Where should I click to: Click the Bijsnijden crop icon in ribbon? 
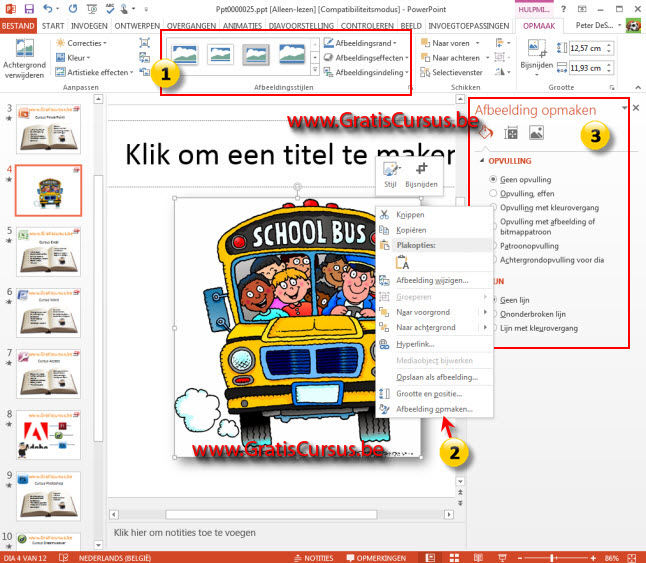(536, 49)
